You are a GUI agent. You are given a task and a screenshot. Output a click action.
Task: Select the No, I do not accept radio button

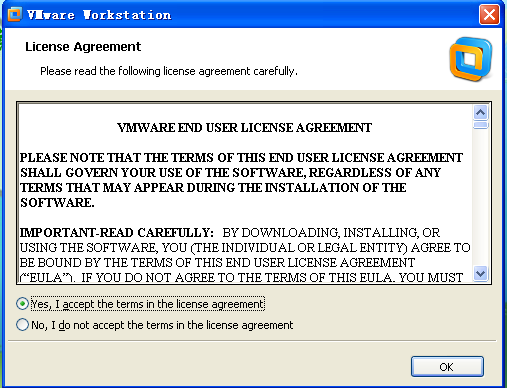coord(22,325)
